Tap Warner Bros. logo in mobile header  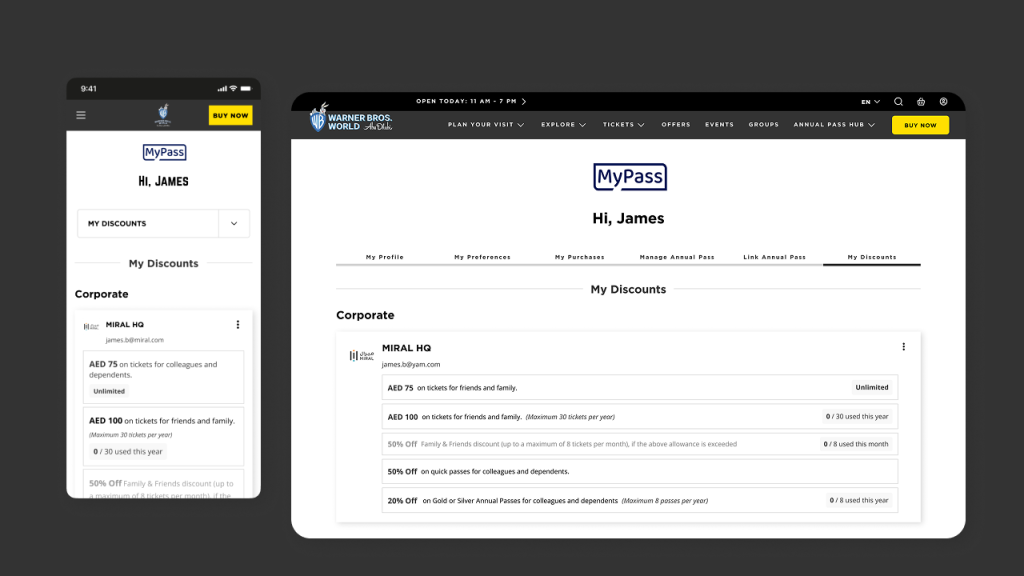pyautogui.click(x=163, y=115)
